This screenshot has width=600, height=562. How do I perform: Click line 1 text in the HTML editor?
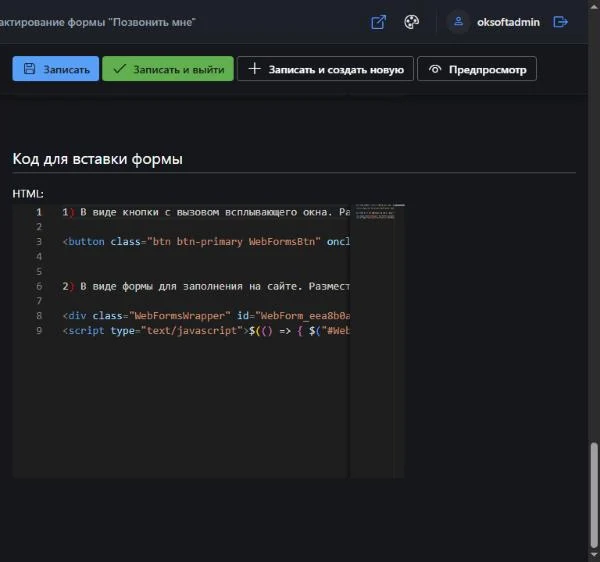coord(206,212)
